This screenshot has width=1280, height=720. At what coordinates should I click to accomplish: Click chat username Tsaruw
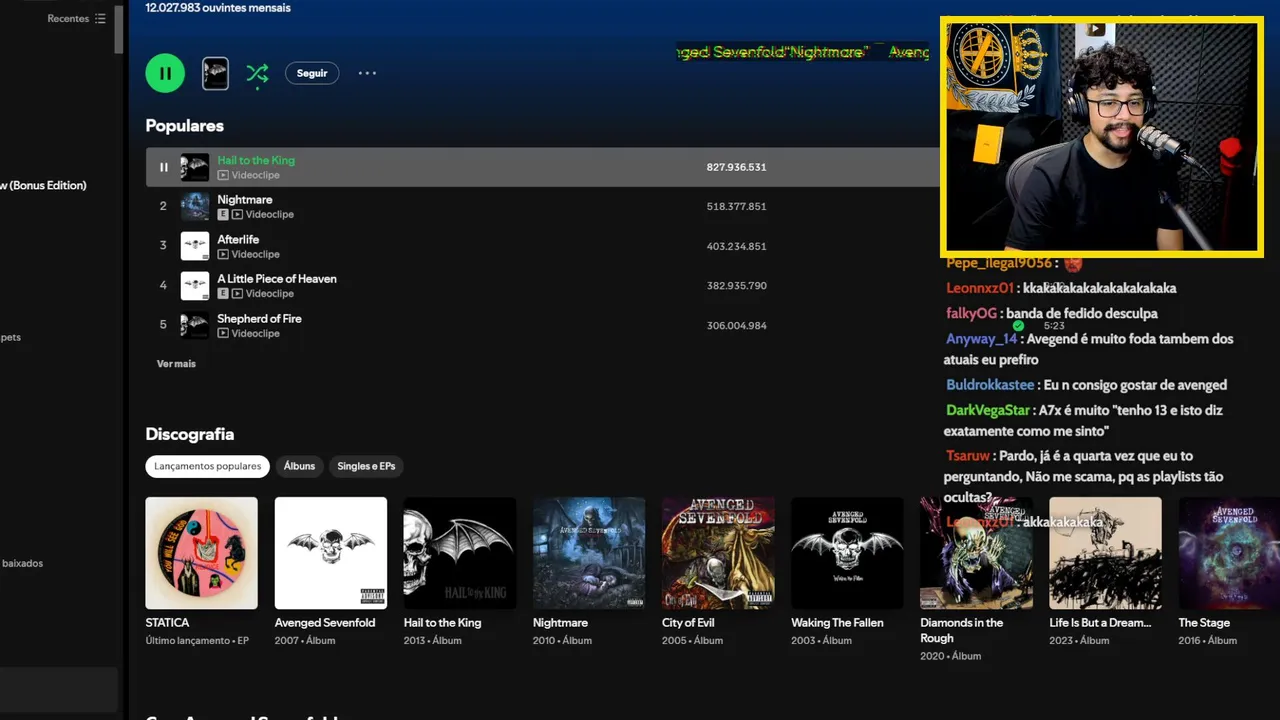tap(969, 456)
